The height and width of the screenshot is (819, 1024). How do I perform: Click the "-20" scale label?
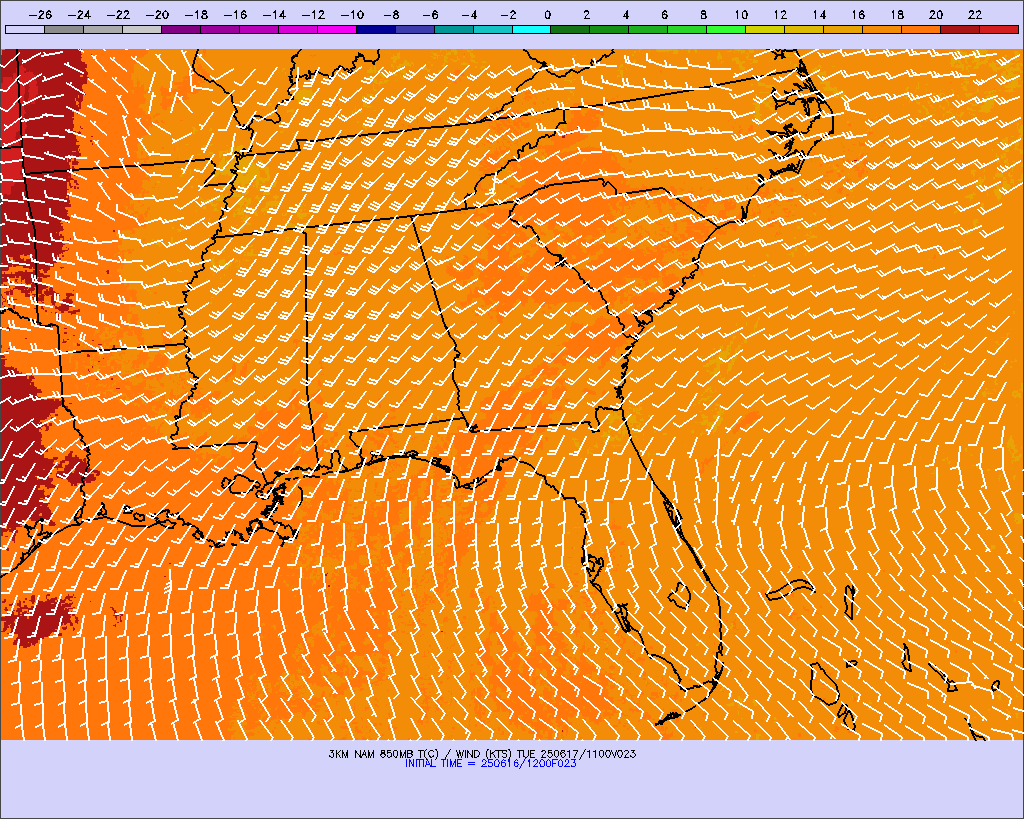157,14
